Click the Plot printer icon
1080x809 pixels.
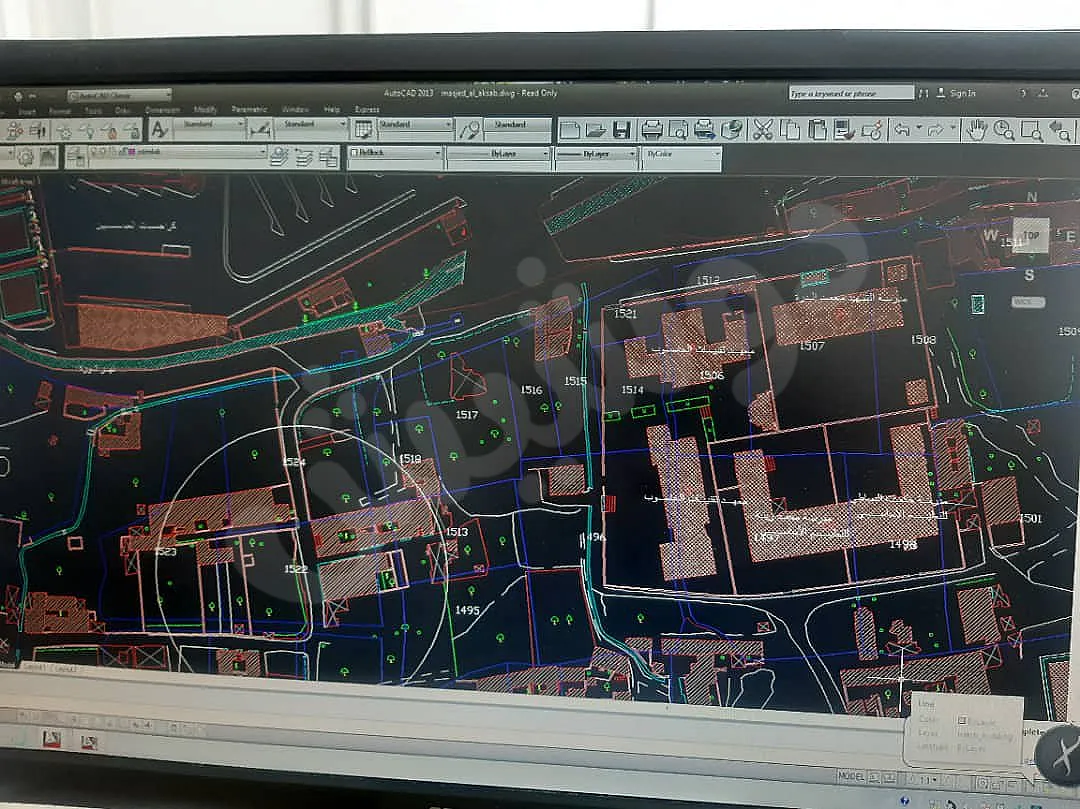[x=651, y=129]
